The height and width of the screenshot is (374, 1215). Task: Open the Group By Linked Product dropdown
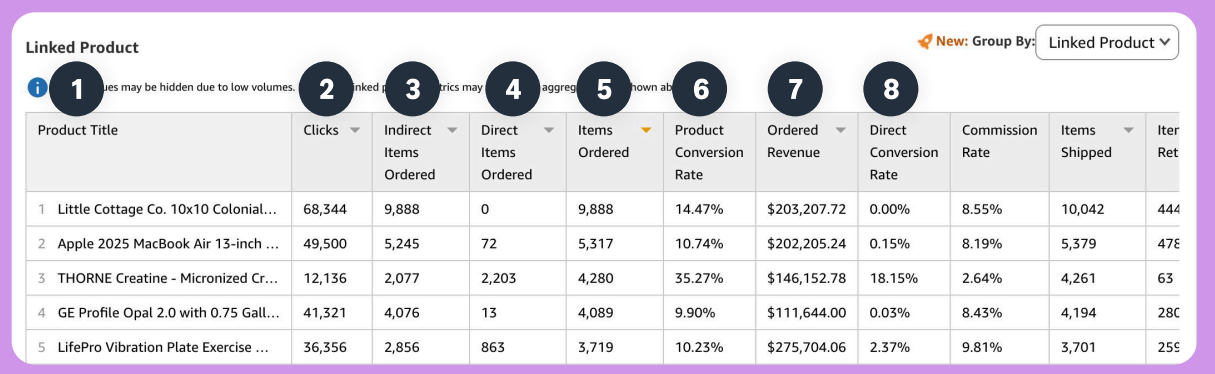(x=1107, y=43)
